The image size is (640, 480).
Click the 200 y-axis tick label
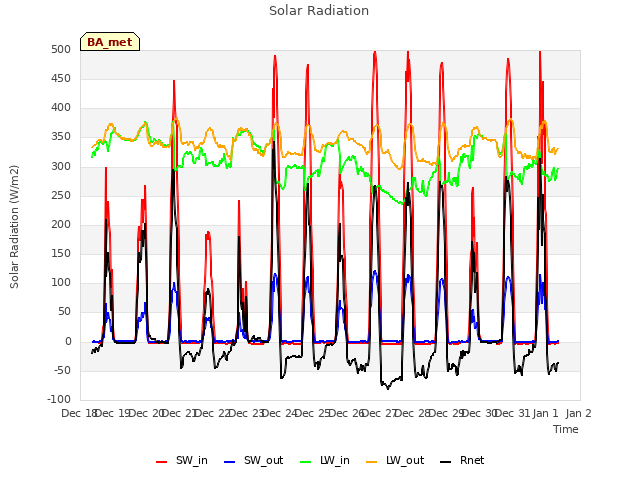61,224
